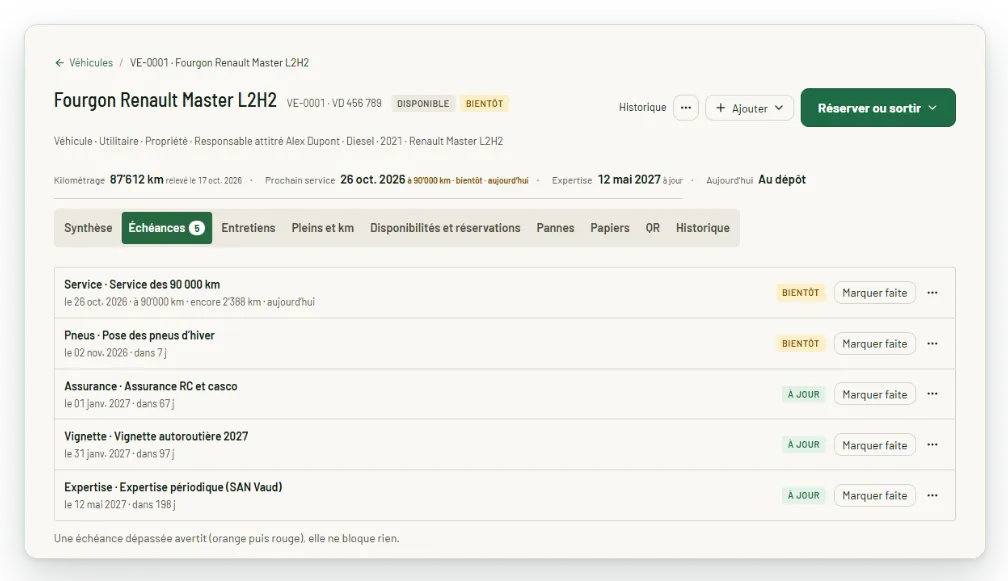Click the BIENTÔT badge next to the vehicle title
The height and width of the screenshot is (581, 1008).
click(x=484, y=103)
